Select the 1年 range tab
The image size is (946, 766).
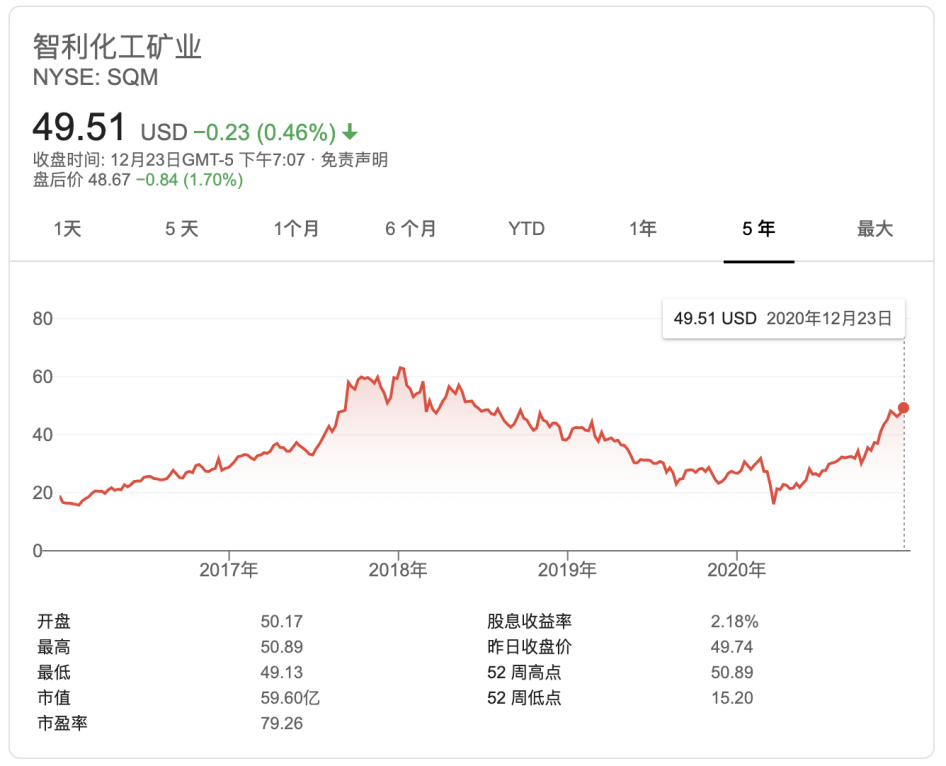[643, 229]
